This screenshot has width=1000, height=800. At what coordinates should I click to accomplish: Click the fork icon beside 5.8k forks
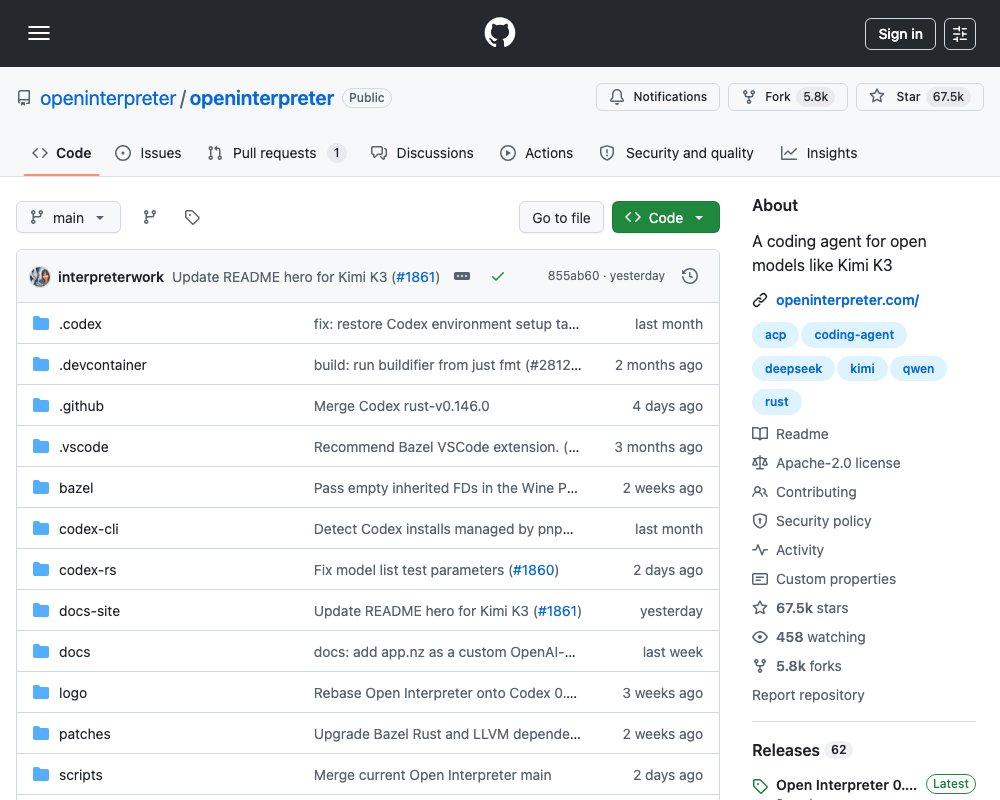(760, 666)
